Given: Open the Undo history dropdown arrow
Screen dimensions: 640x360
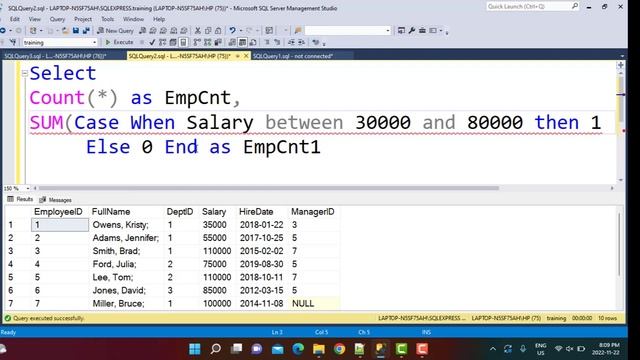Looking at the screenshot, I should (241, 31).
